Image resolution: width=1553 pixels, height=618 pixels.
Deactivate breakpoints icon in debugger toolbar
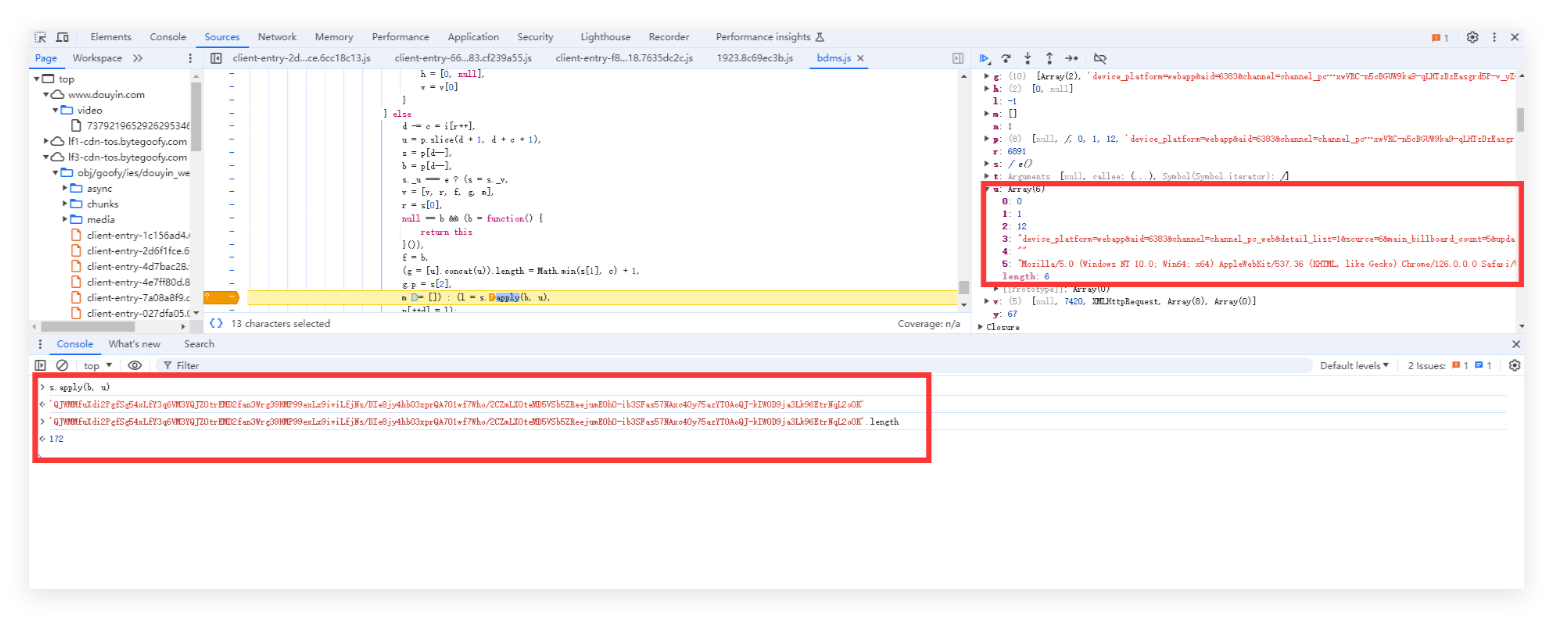(1100, 58)
